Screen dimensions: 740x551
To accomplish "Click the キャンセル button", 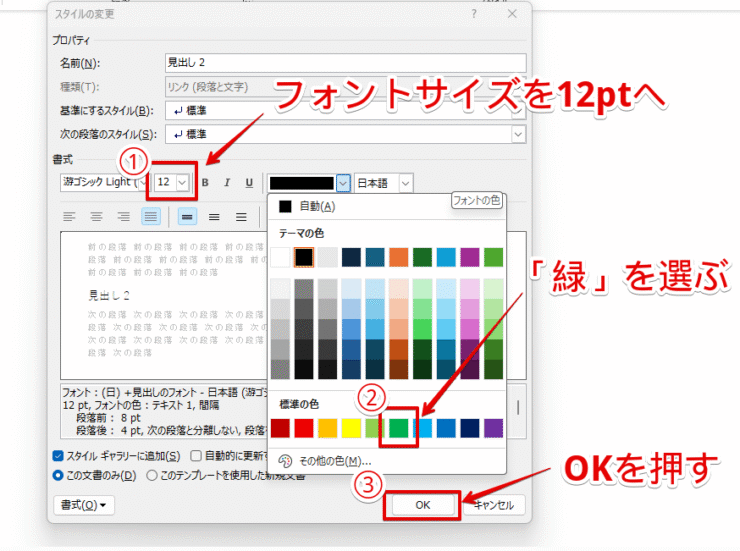I will tap(493, 505).
